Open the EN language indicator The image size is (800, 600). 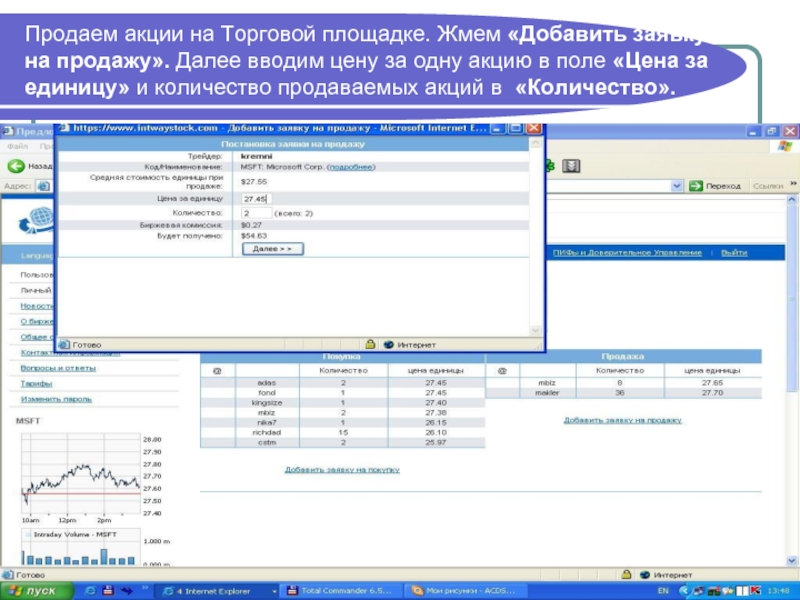click(x=663, y=591)
